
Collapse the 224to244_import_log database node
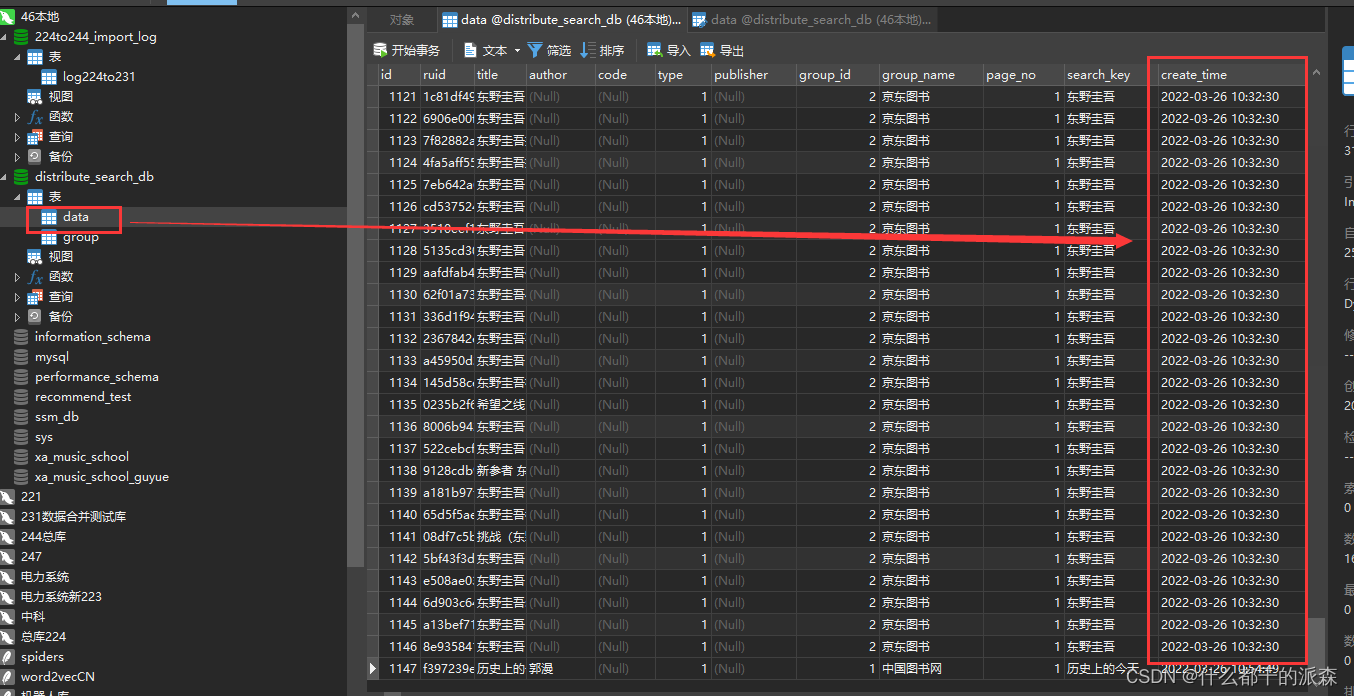click(5, 36)
